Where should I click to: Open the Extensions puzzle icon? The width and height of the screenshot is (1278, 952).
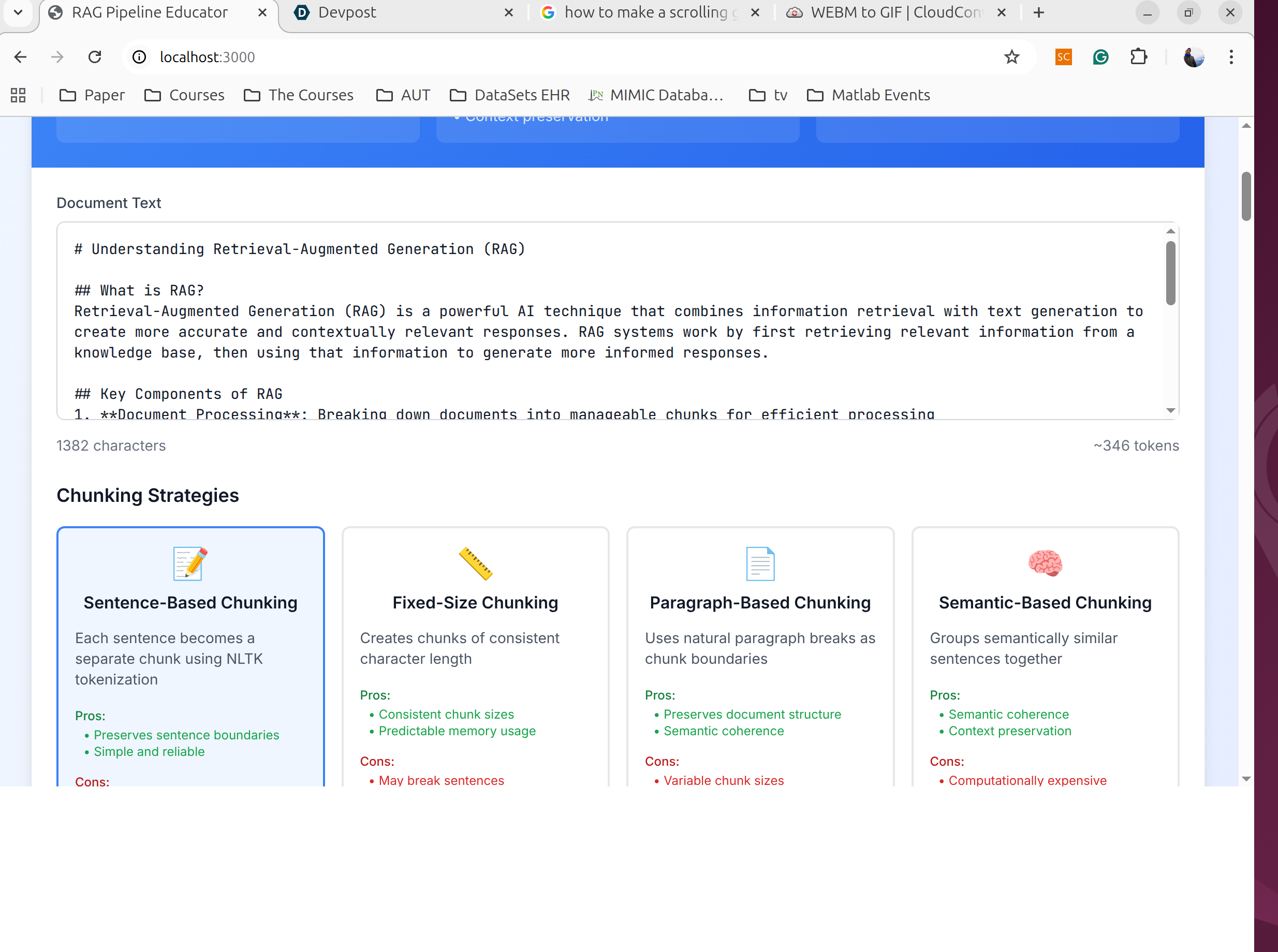pos(1138,57)
